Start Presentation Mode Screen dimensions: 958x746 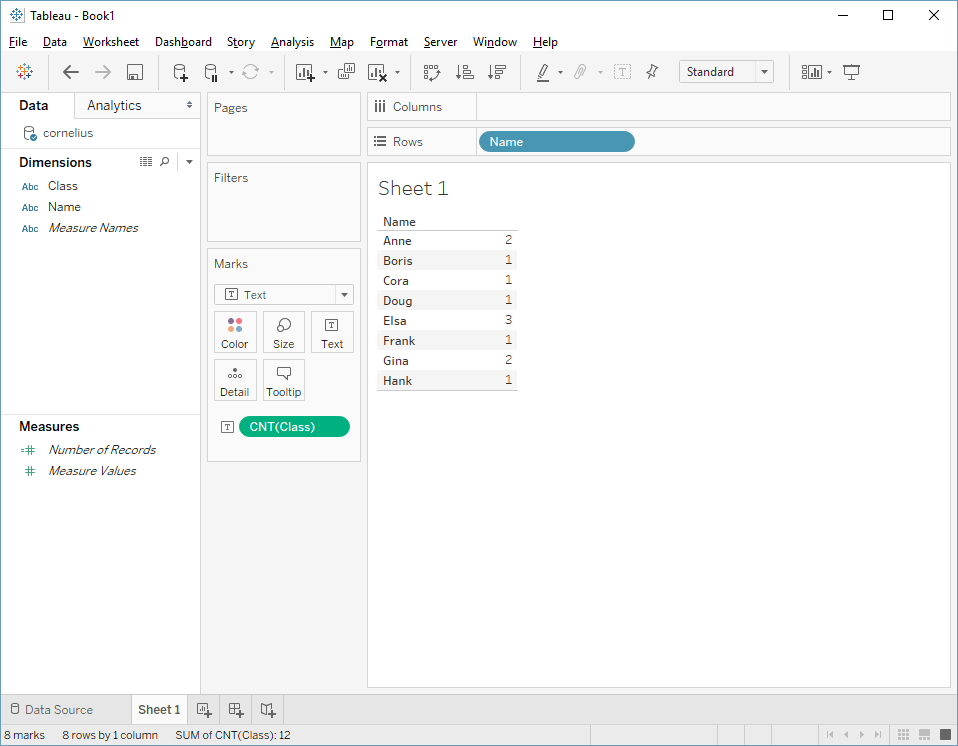pyautogui.click(x=851, y=72)
